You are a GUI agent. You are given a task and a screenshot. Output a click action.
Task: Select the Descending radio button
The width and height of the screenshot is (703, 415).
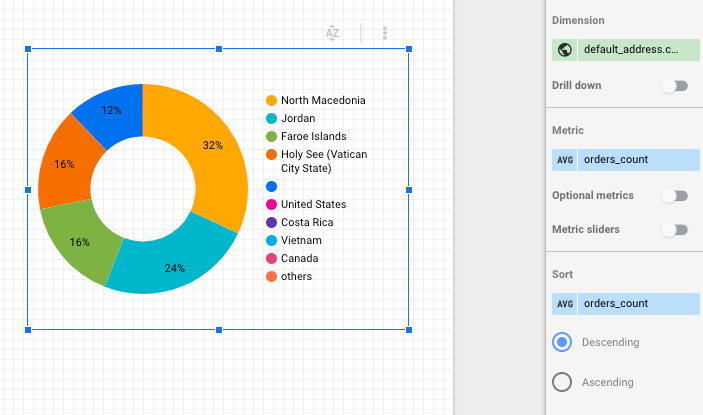click(x=562, y=342)
